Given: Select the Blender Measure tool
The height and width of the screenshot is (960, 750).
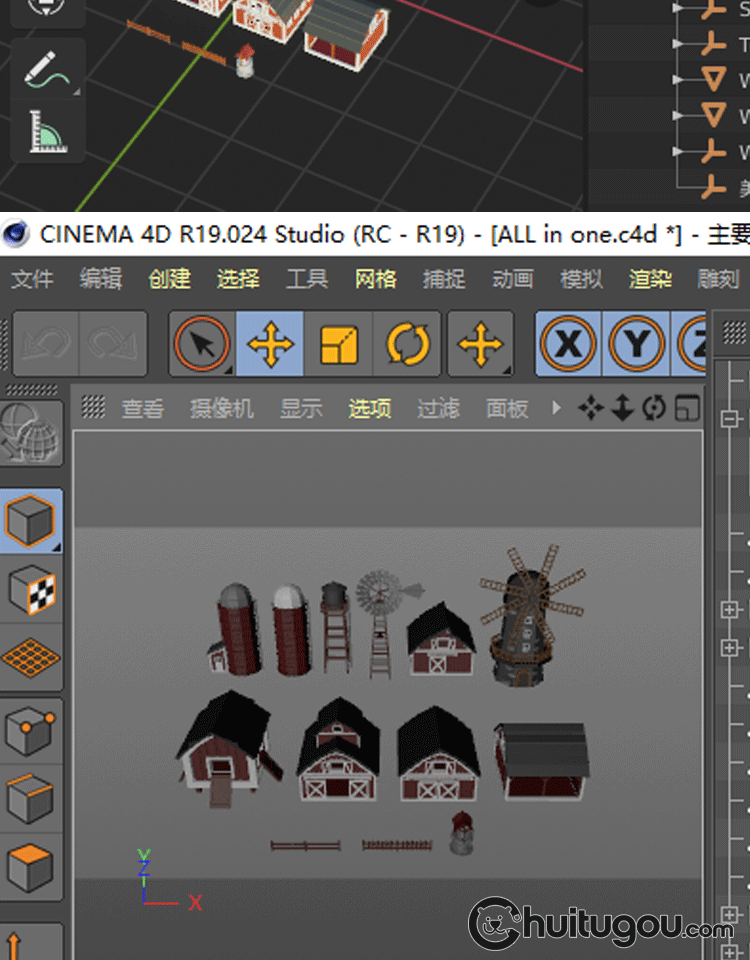Looking at the screenshot, I should [47, 131].
